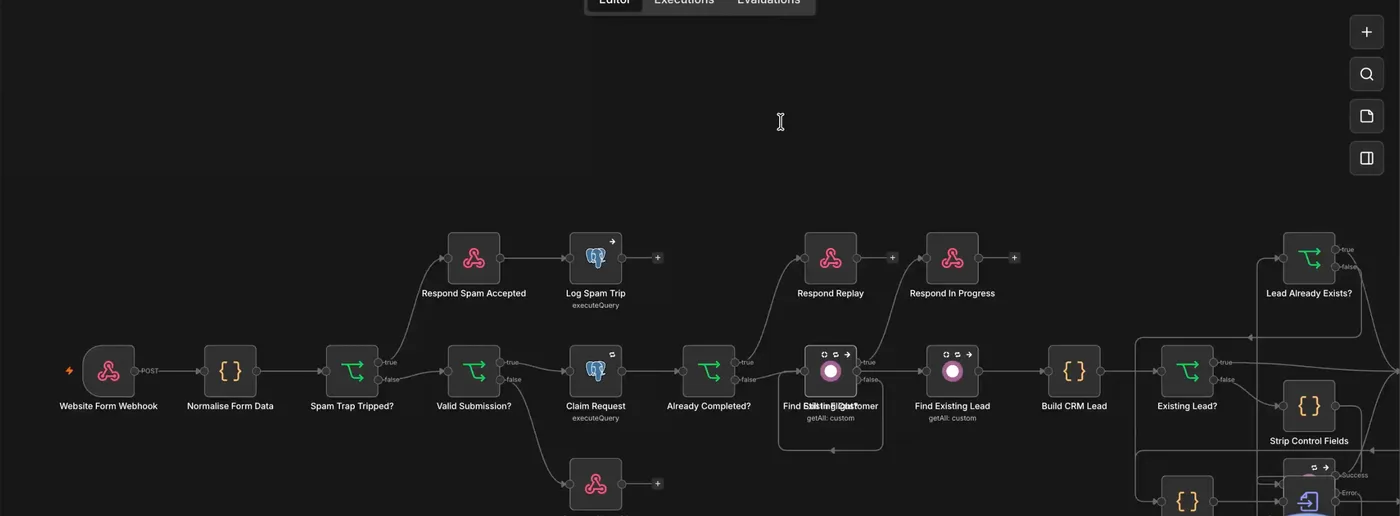Click the false output of Spam Trap Tripped?
The image size is (1400, 516).
378,380
